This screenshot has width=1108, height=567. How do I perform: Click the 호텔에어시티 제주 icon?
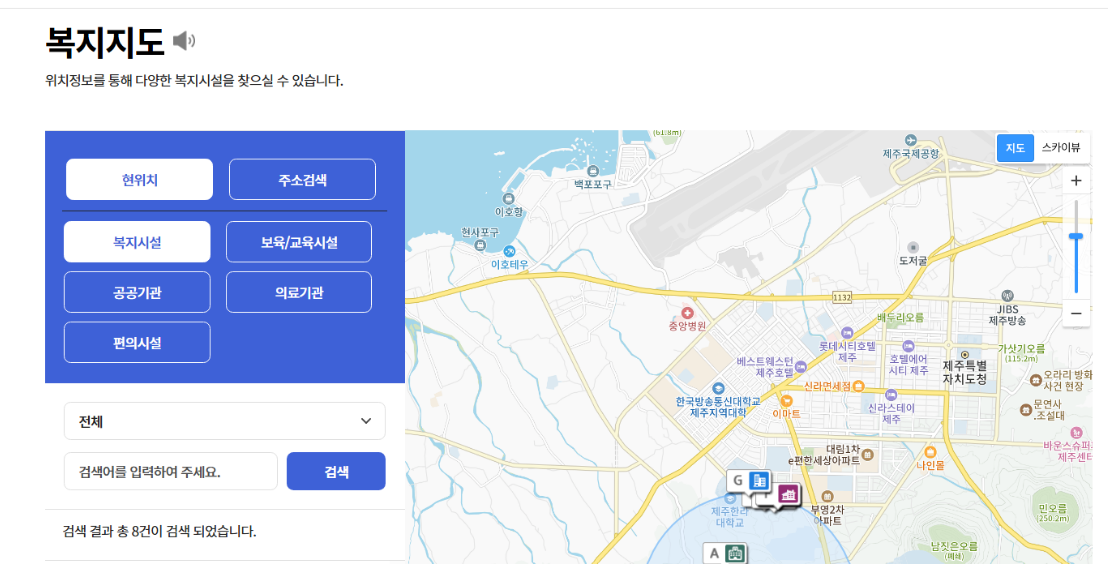[908, 346]
